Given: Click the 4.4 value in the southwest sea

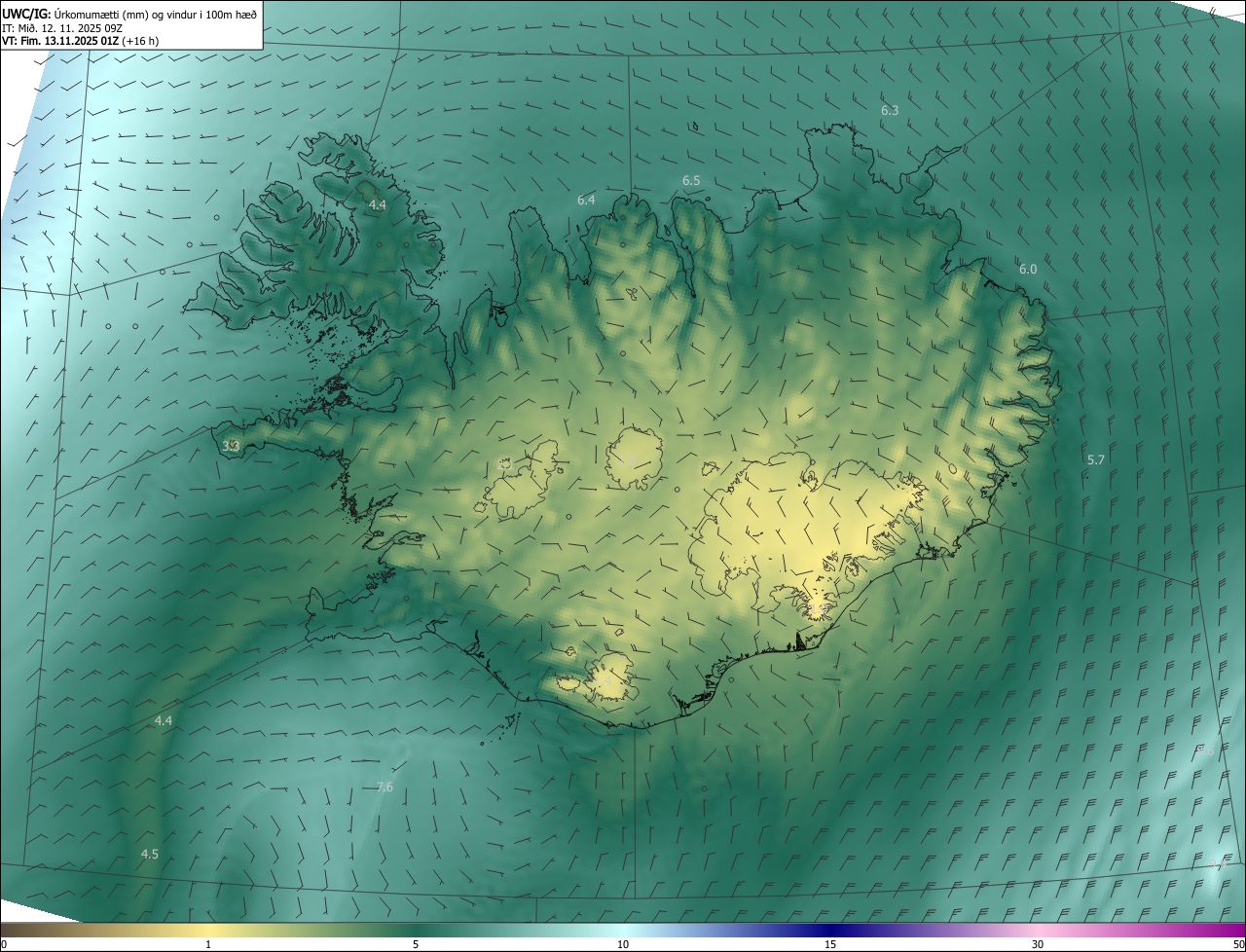Looking at the screenshot, I should click(x=164, y=721).
